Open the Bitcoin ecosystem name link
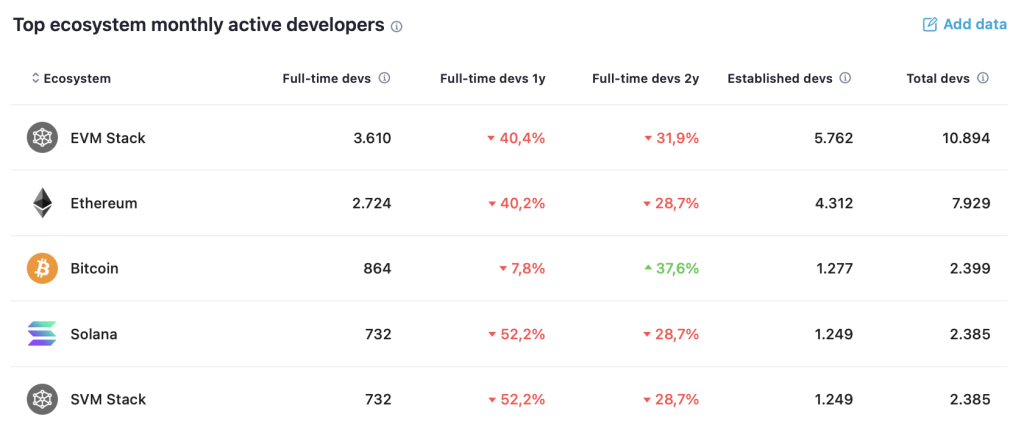Image resolution: width=1024 pixels, height=430 pixels. [x=95, y=269]
